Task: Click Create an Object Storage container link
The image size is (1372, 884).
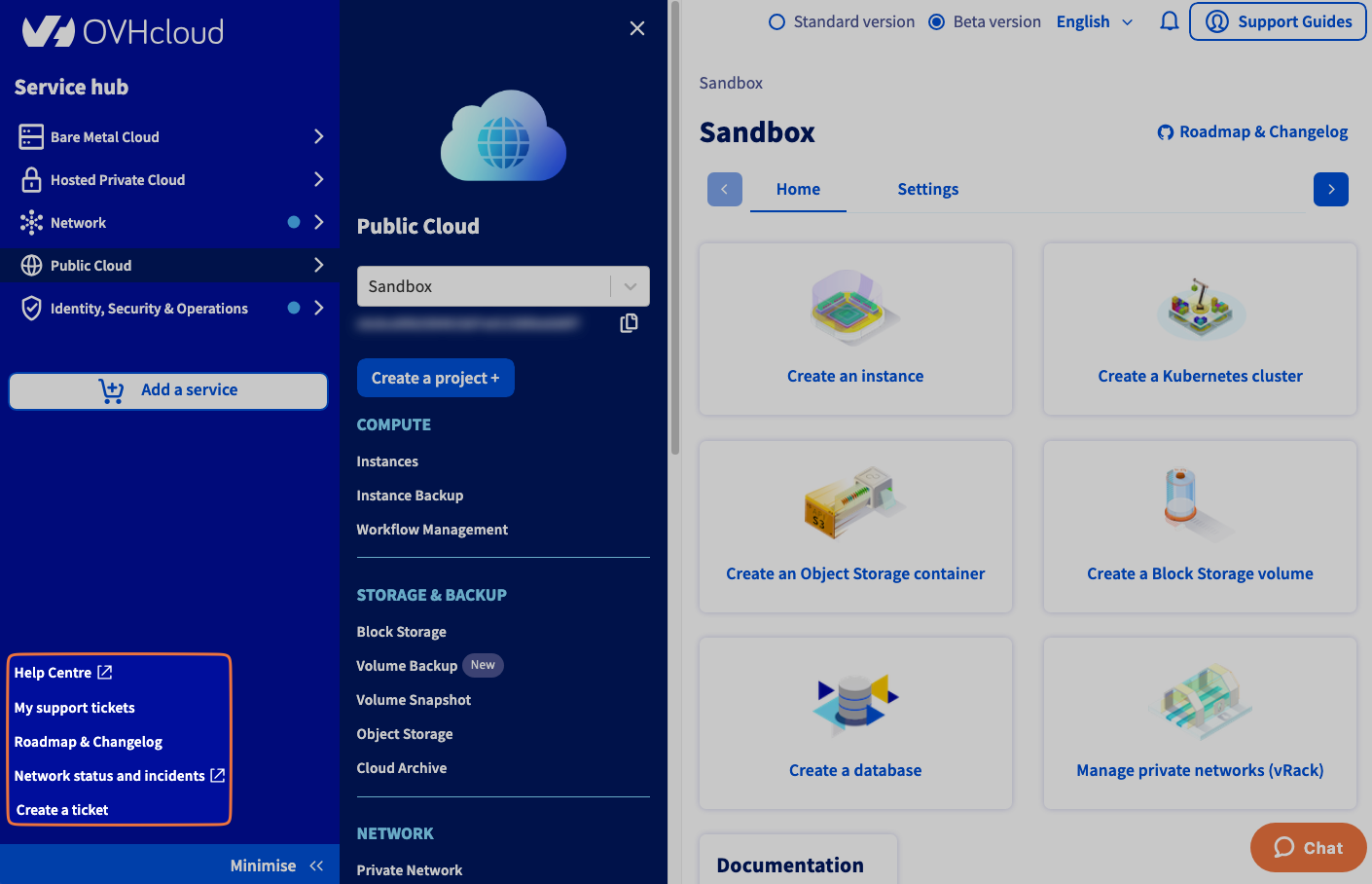Action: click(x=855, y=573)
